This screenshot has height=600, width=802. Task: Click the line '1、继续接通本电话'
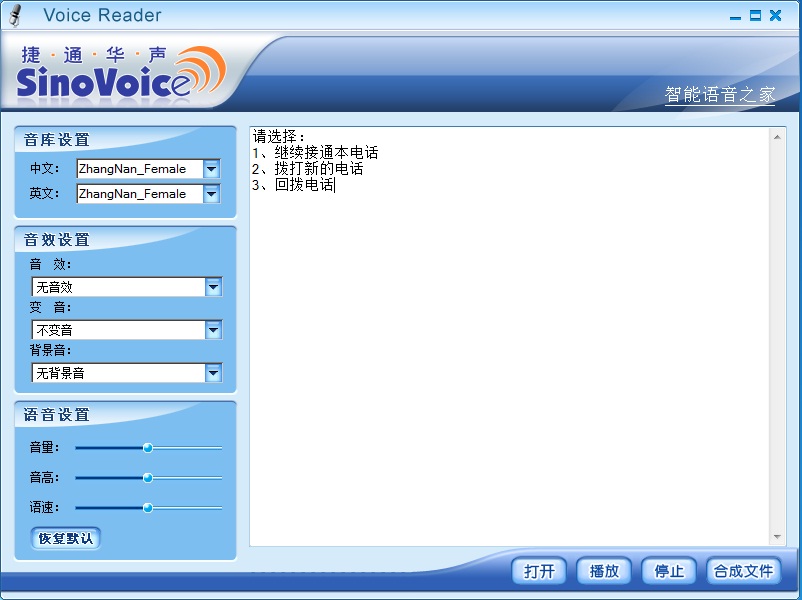315,152
